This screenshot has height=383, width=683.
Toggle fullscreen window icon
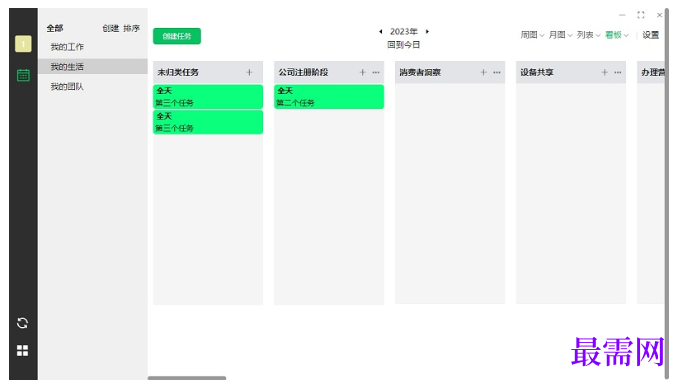click(641, 15)
